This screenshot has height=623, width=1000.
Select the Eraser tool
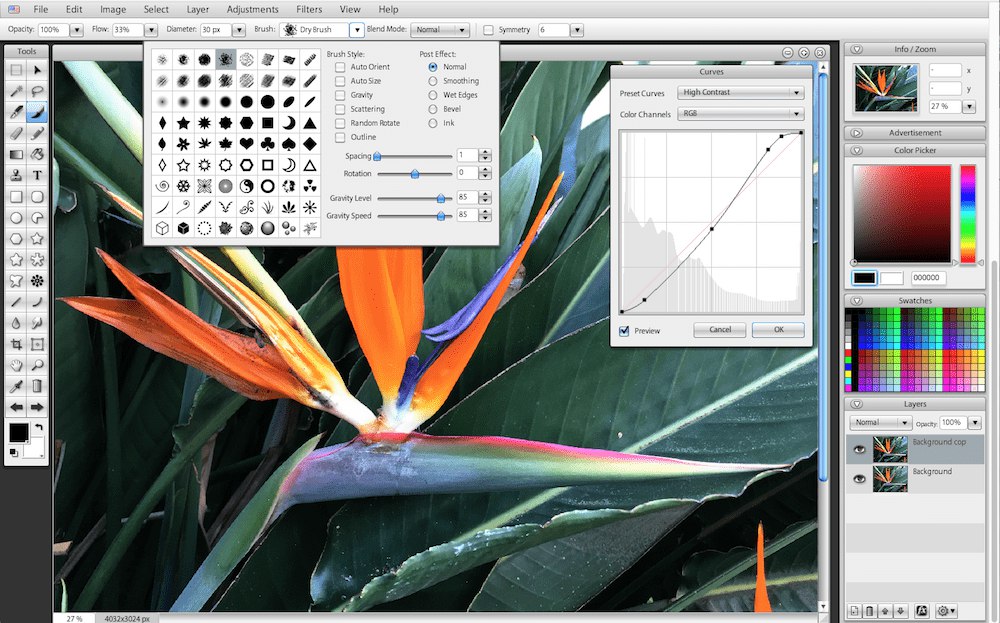16,133
